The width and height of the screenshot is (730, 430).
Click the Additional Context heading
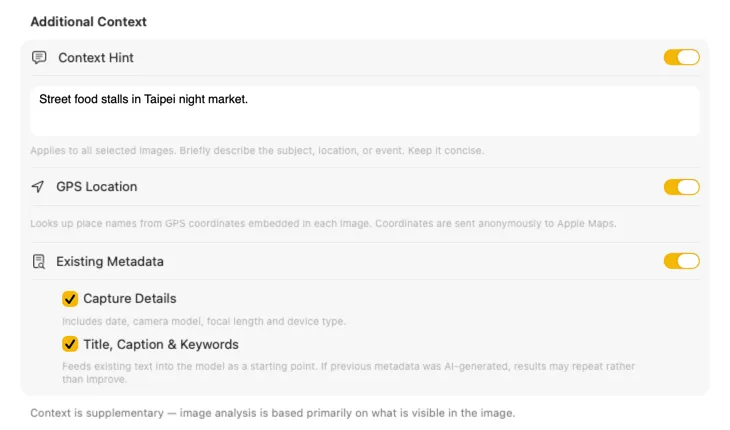(x=88, y=22)
